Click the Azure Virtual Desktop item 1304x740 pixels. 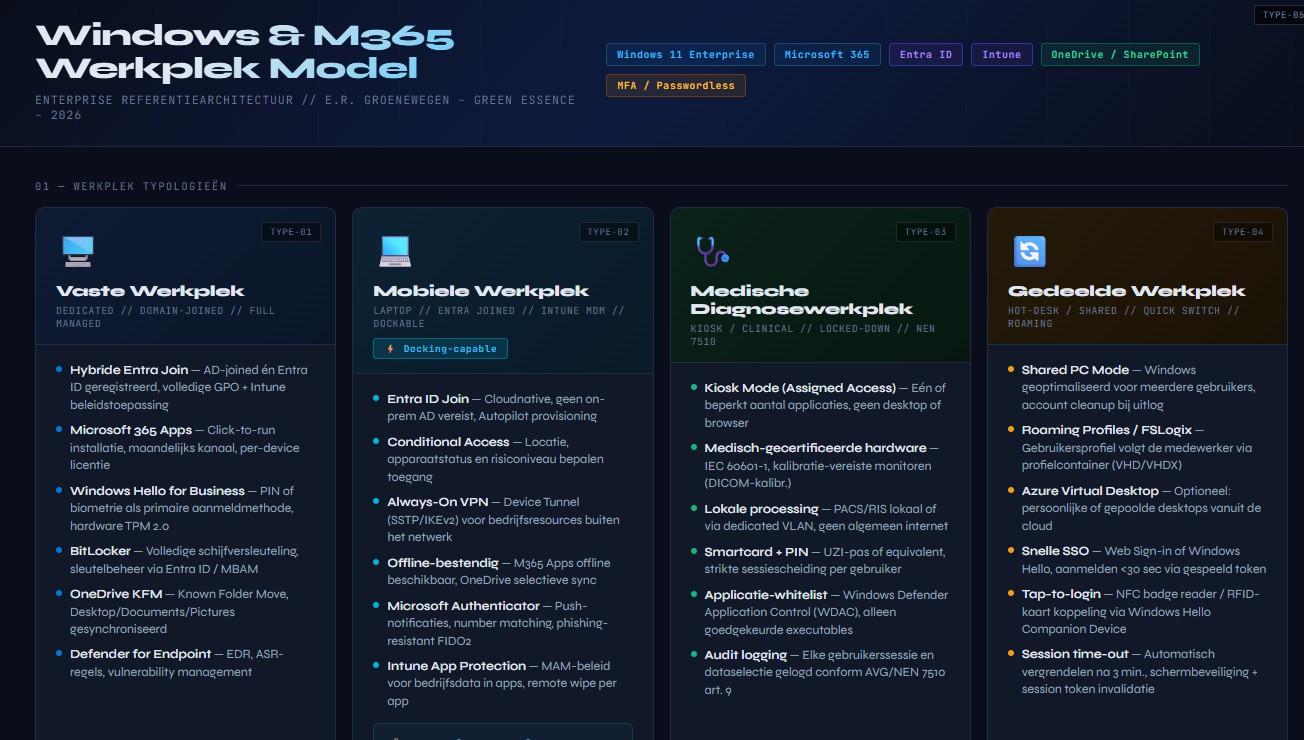1137,508
